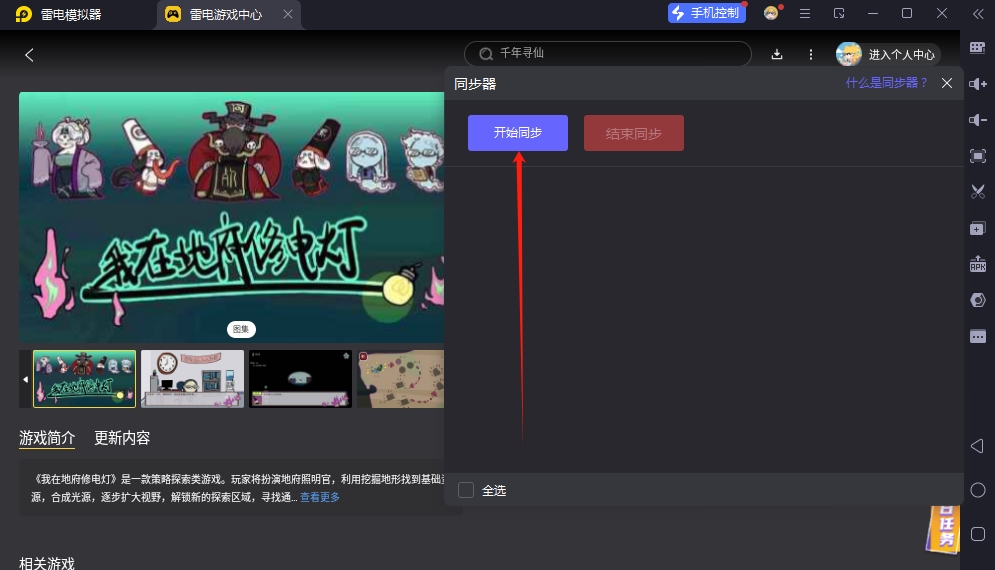Expand description with 查看更多
The height and width of the screenshot is (570, 995).
click(x=320, y=497)
